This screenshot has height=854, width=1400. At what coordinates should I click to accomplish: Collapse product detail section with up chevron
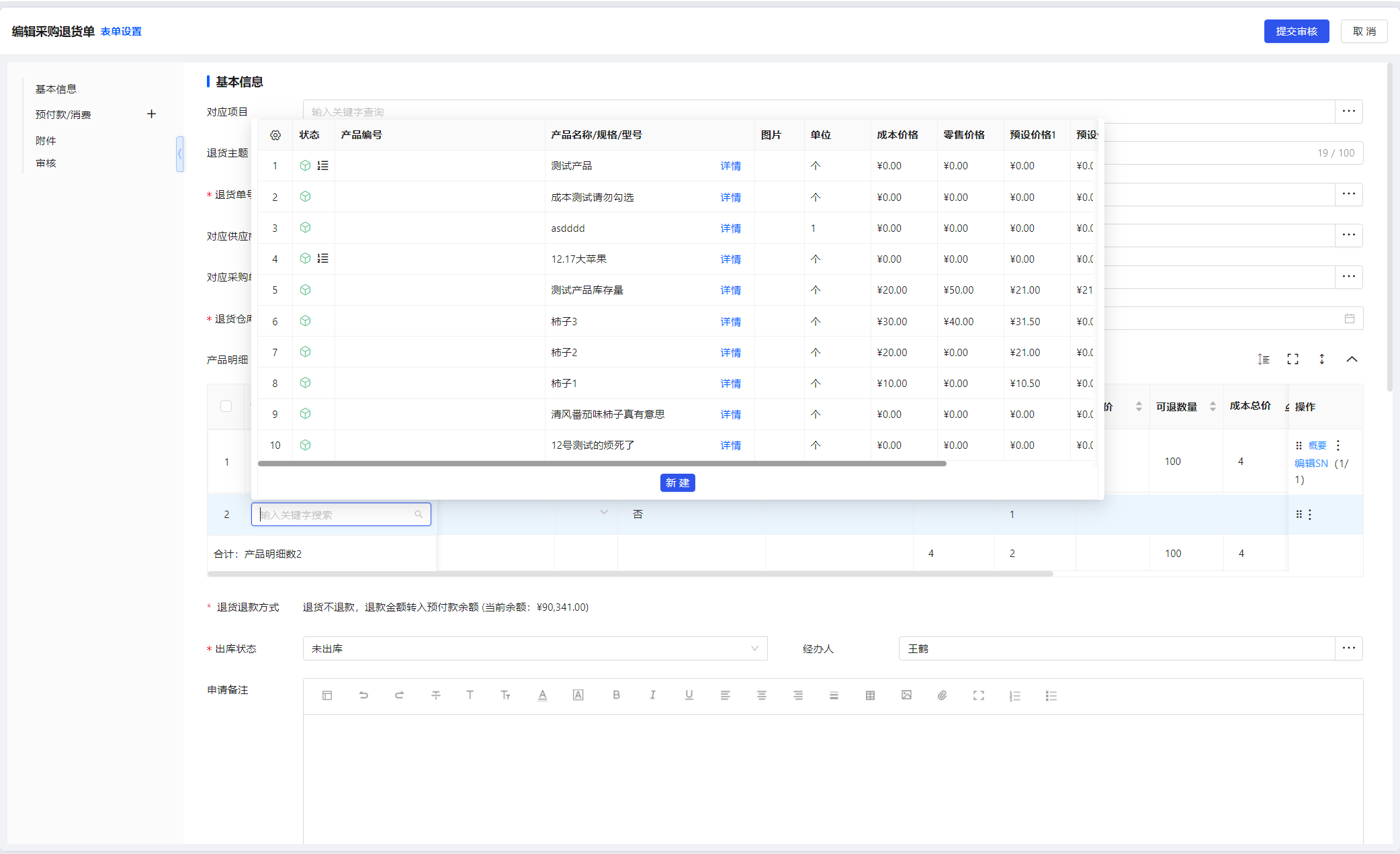[1352, 359]
